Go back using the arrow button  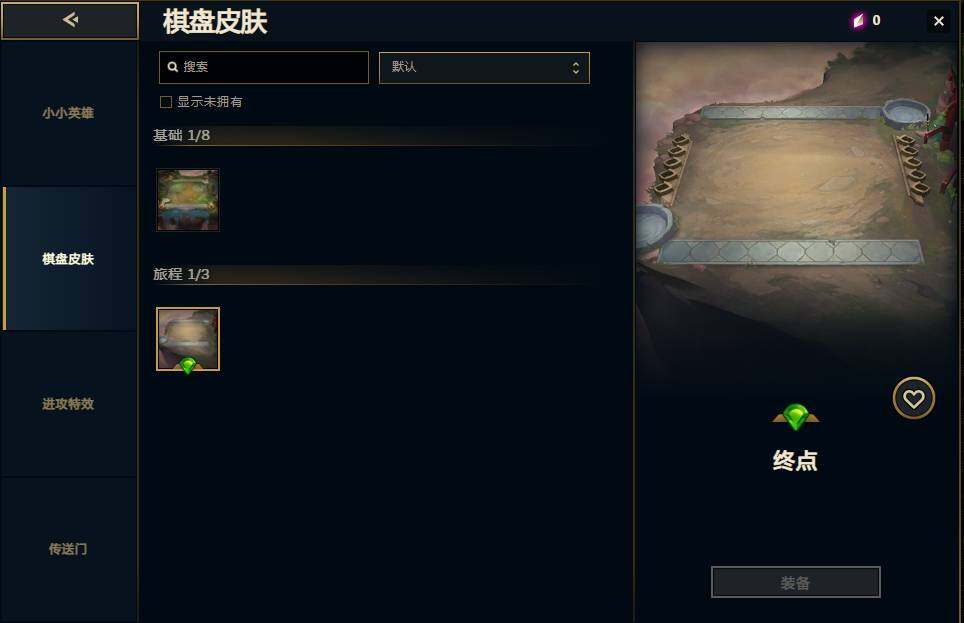tap(70, 20)
